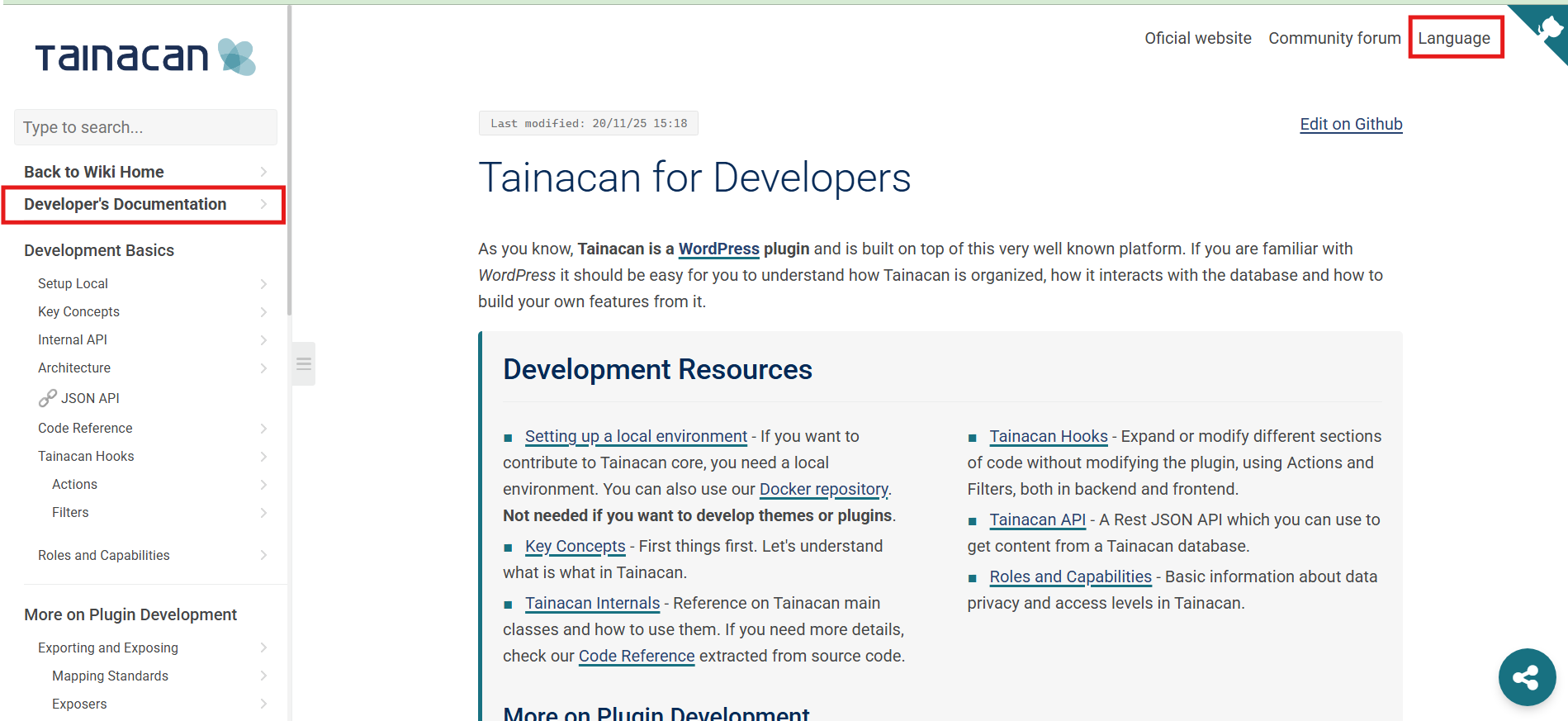Open the Tainacan API link

tap(1037, 519)
